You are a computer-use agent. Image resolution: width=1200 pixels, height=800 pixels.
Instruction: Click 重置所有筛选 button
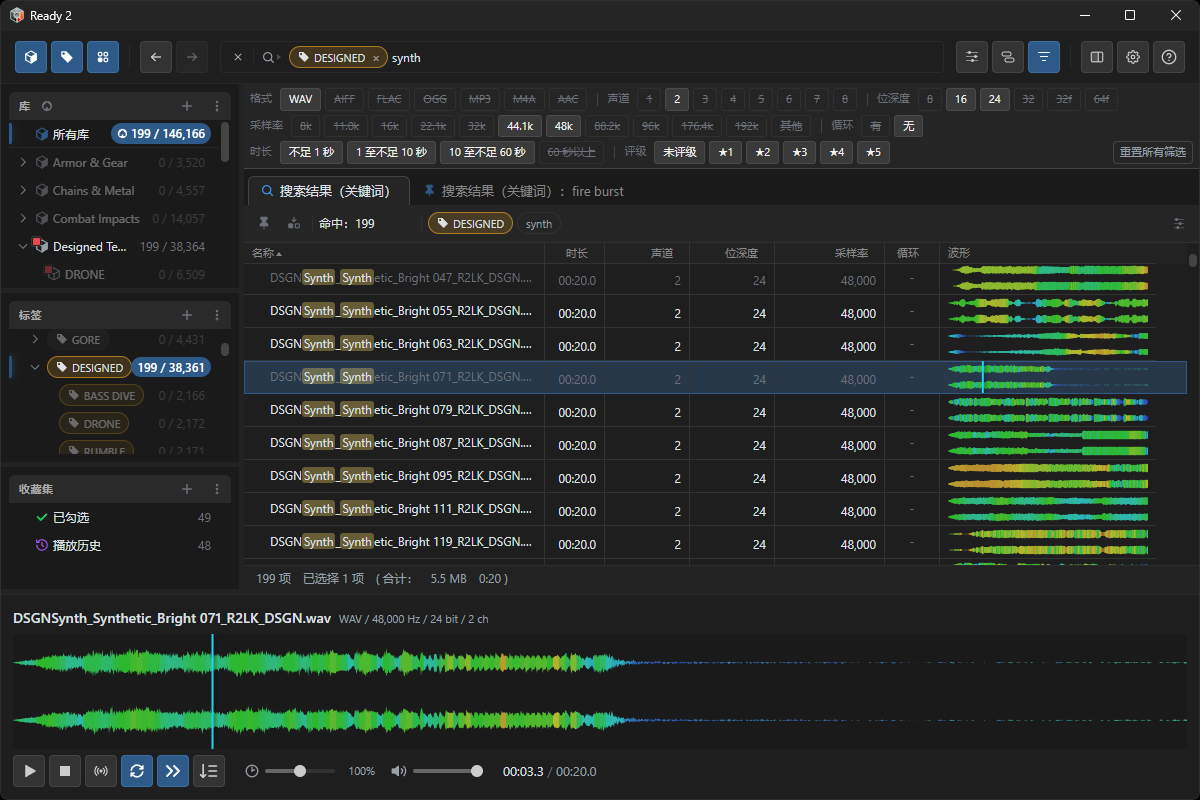[x=1152, y=153]
